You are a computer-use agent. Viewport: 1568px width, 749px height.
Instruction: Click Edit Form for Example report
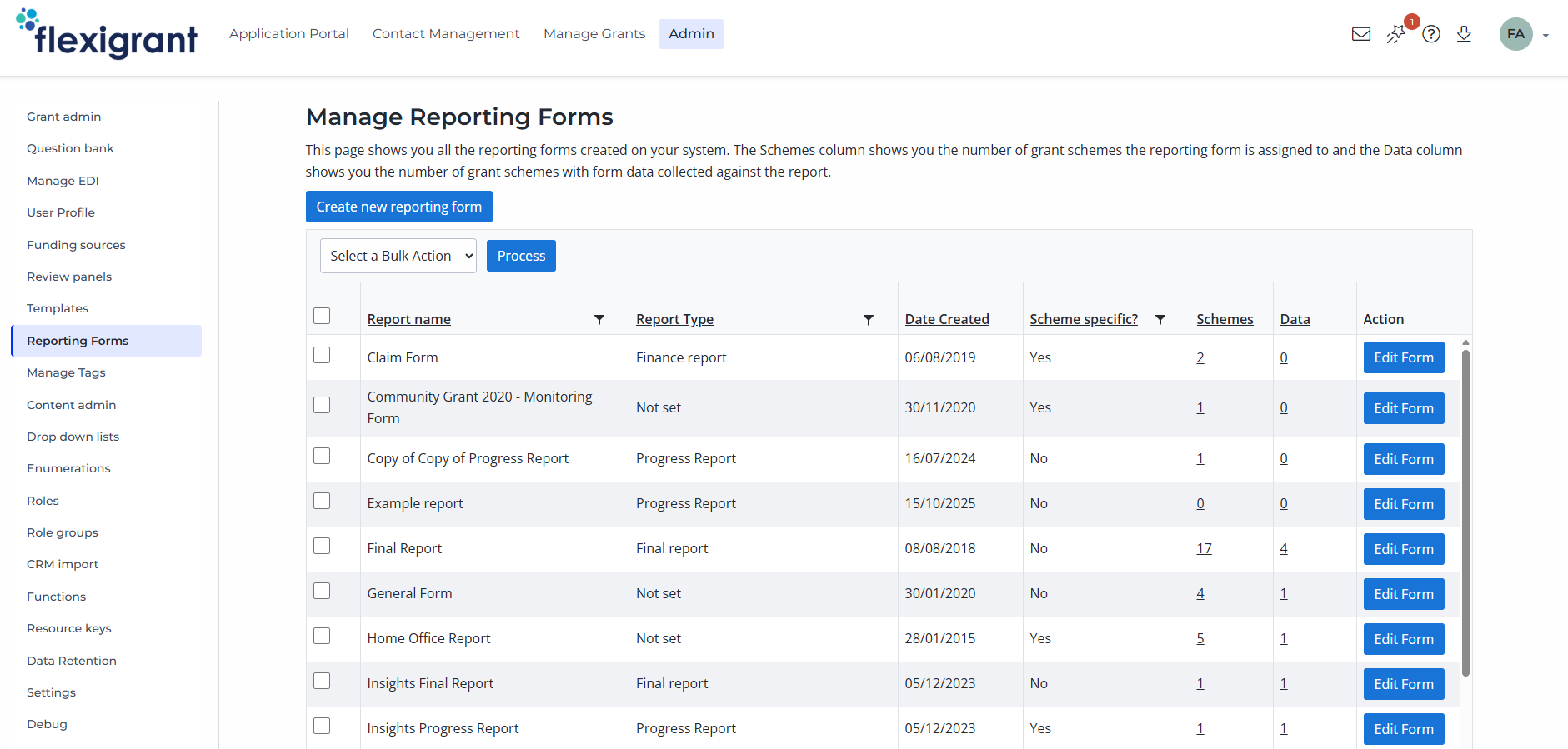click(x=1404, y=504)
